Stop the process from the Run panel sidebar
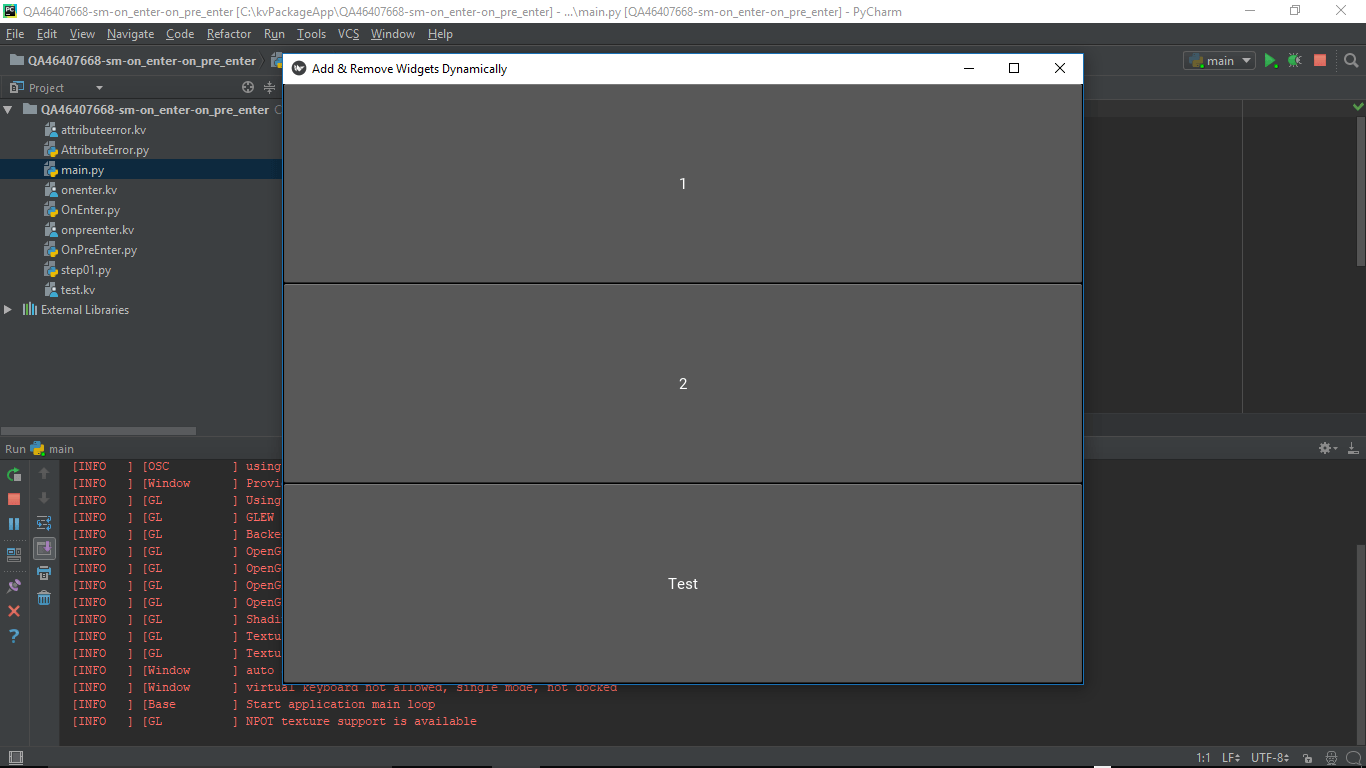Image resolution: width=1366 pixels, height=768 pixels. coord(14,499)
